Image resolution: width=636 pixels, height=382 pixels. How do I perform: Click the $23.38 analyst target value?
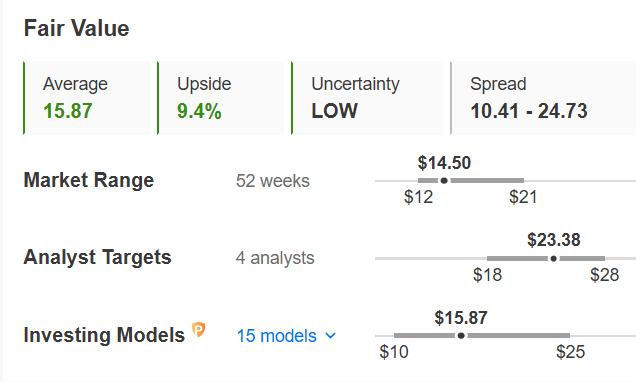(554, 240)
